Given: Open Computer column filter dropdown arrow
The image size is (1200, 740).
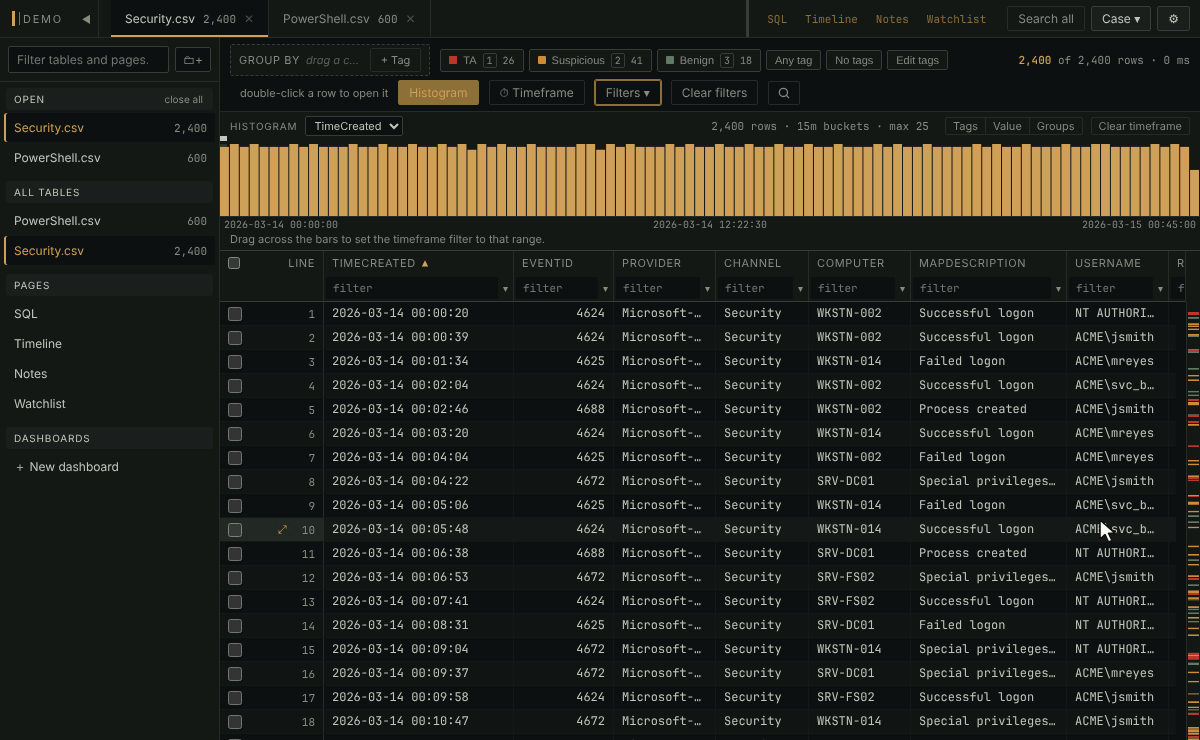Looking at the screenshot, I should (902, 288).
